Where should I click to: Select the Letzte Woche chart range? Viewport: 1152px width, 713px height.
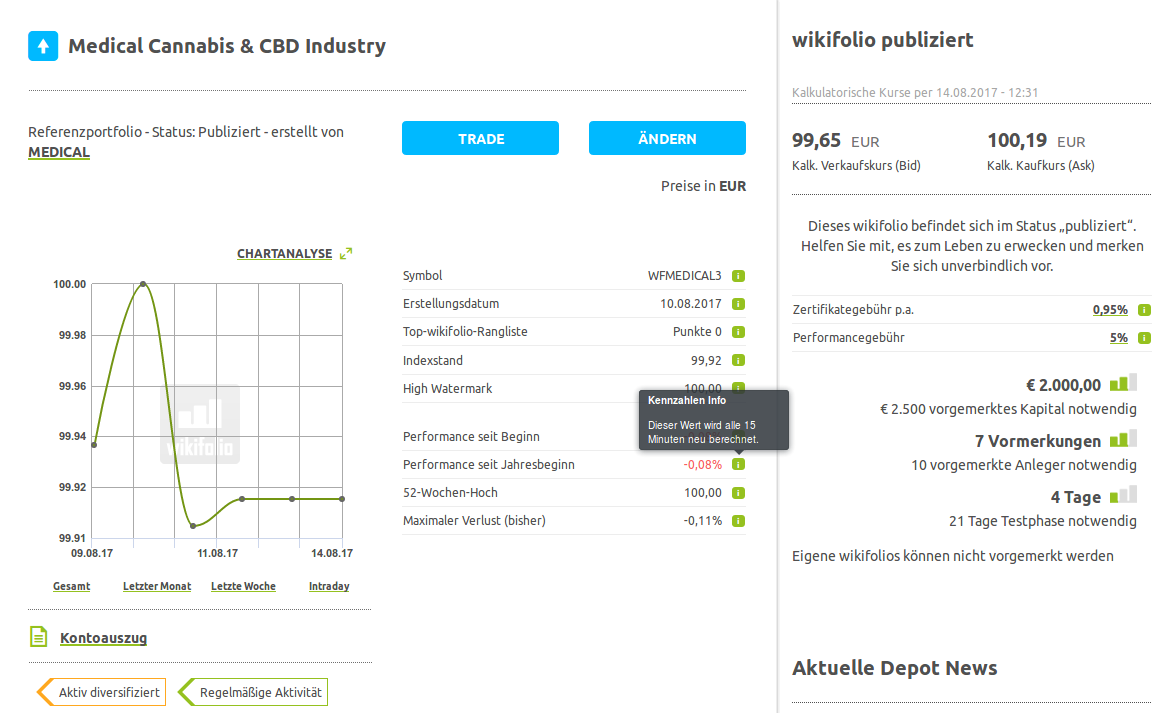(243, 586)
